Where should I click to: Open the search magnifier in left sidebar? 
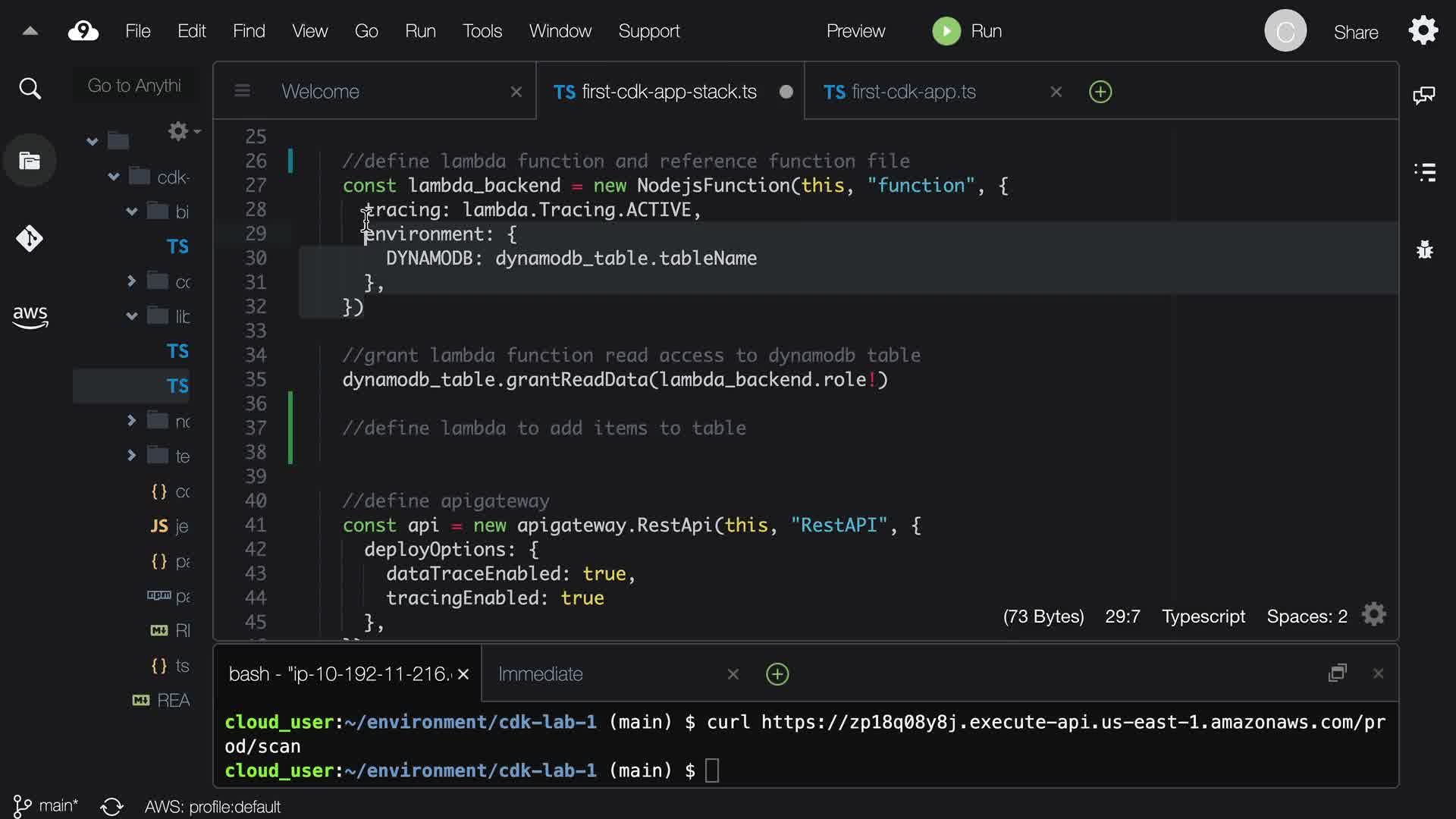click(x=30, y=89)
